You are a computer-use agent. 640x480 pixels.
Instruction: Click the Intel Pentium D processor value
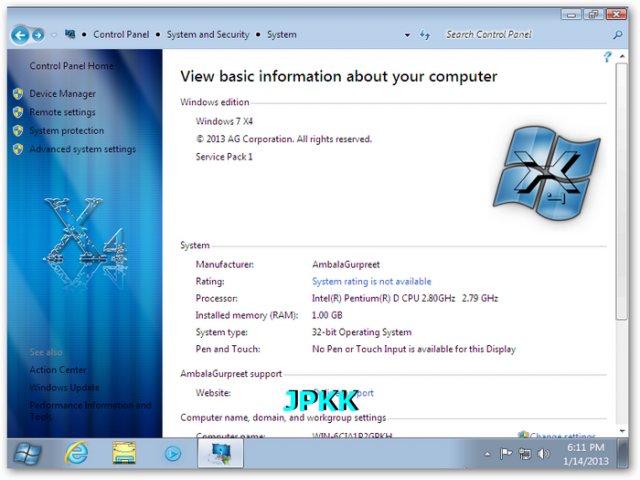(x=405, y=298)
